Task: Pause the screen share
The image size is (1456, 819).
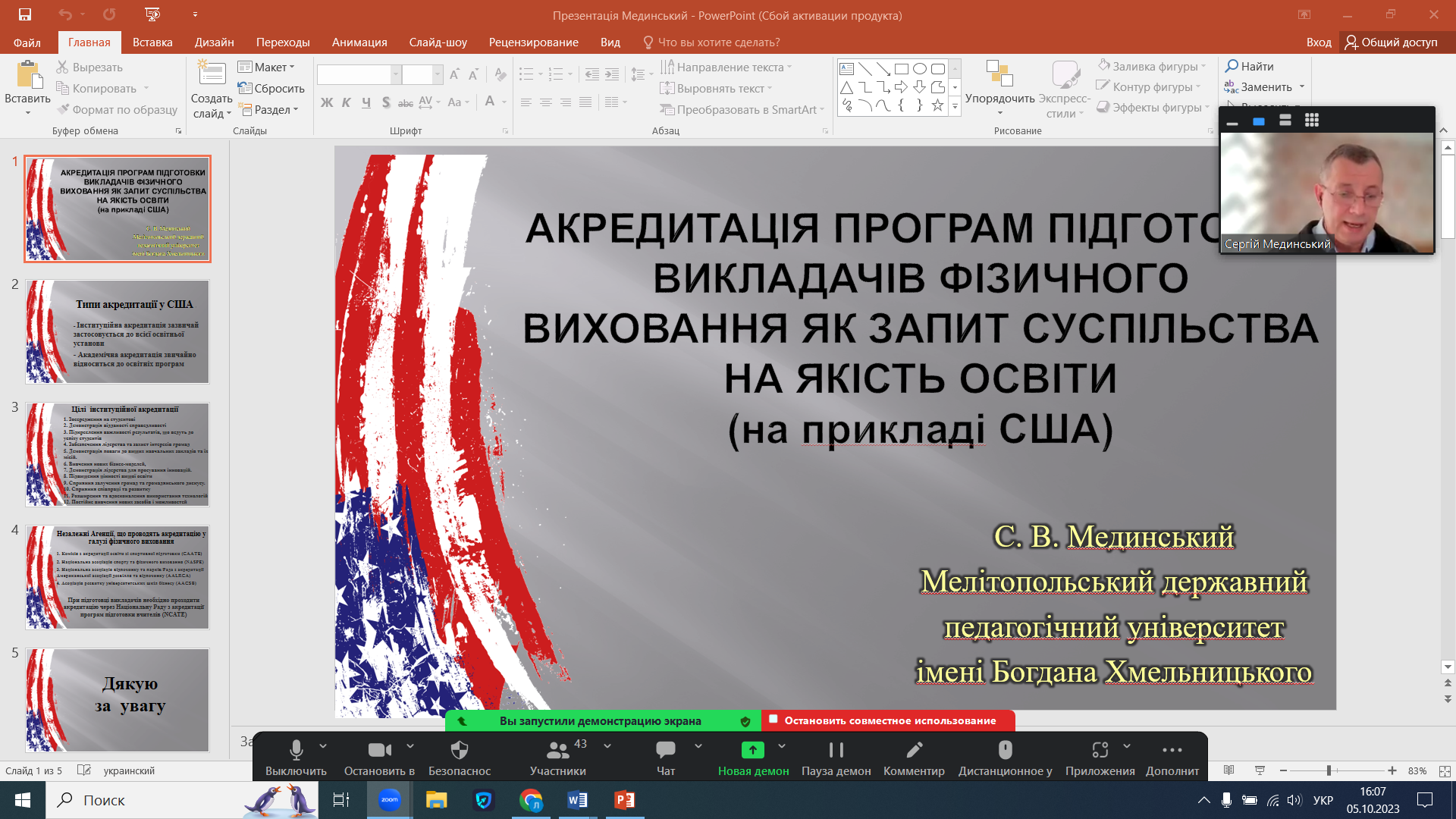Action: tap(836, 751)
